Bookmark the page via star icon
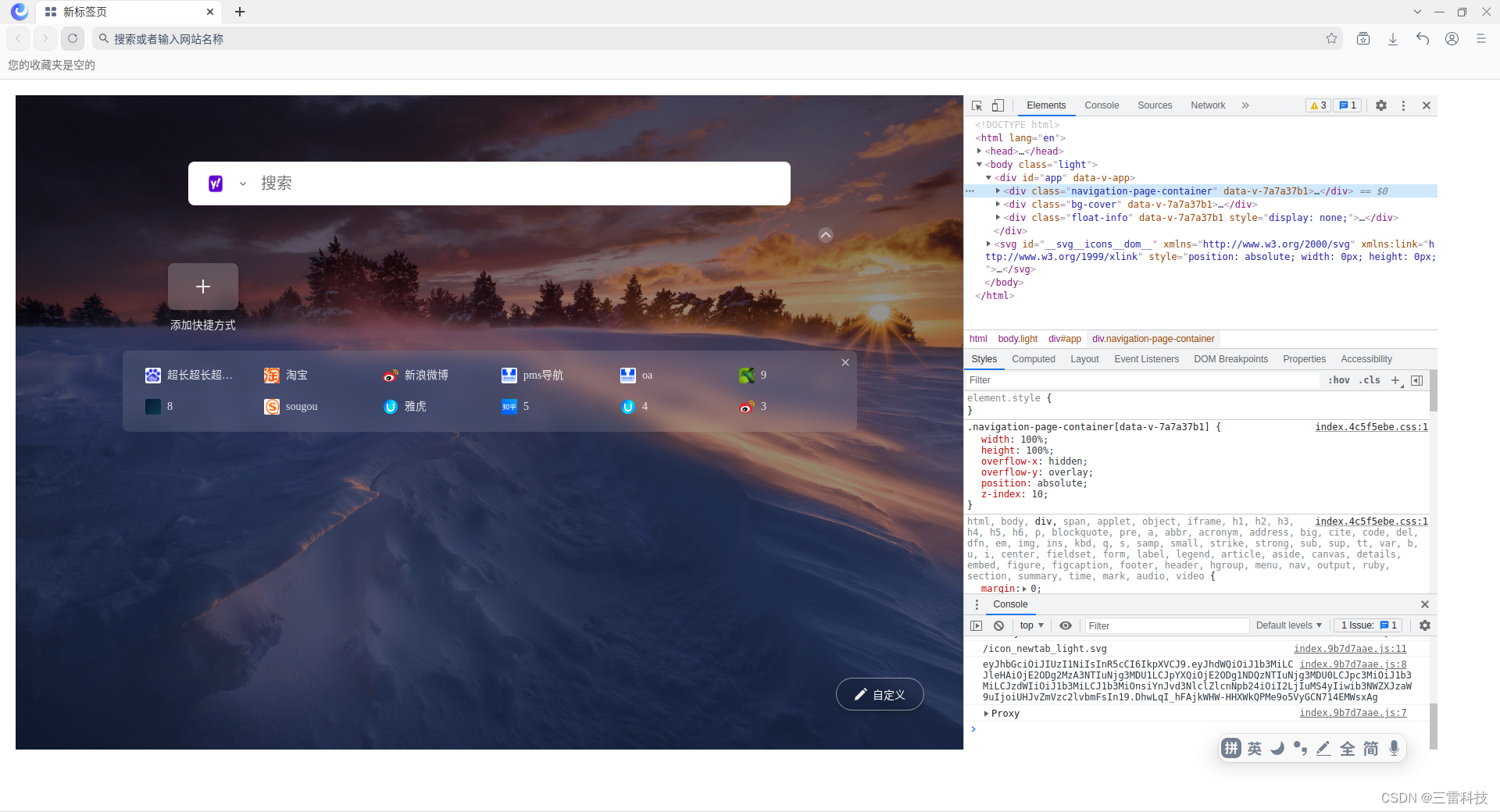 (1333, 38)
